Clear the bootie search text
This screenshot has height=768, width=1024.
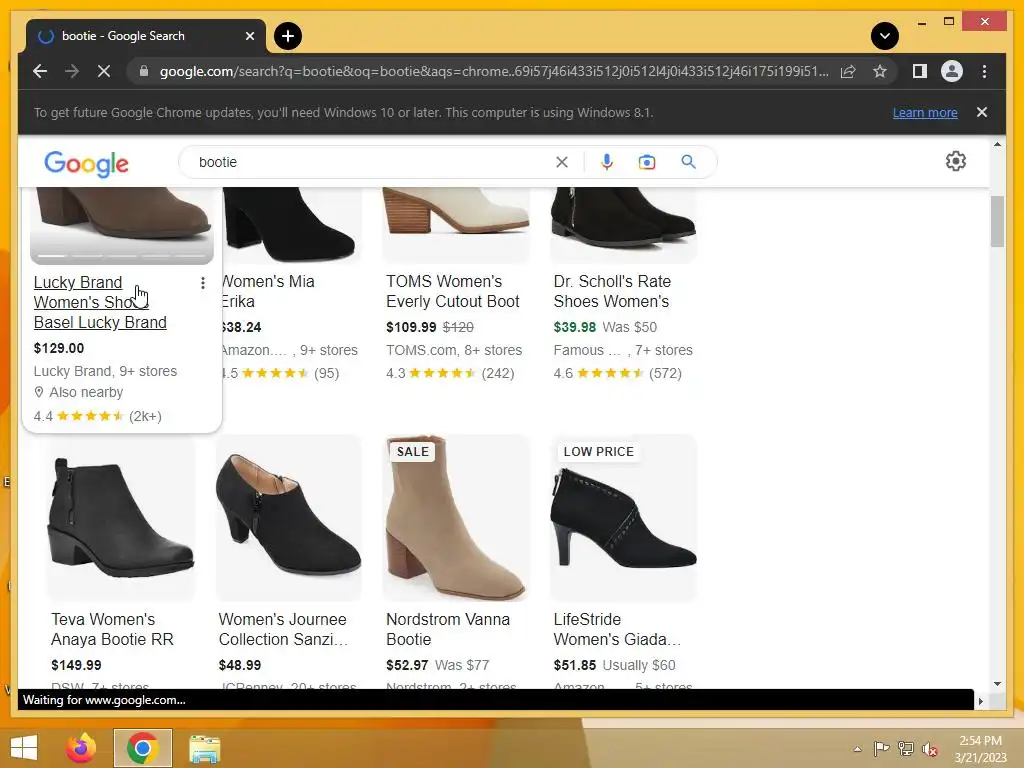click(562, 162)
